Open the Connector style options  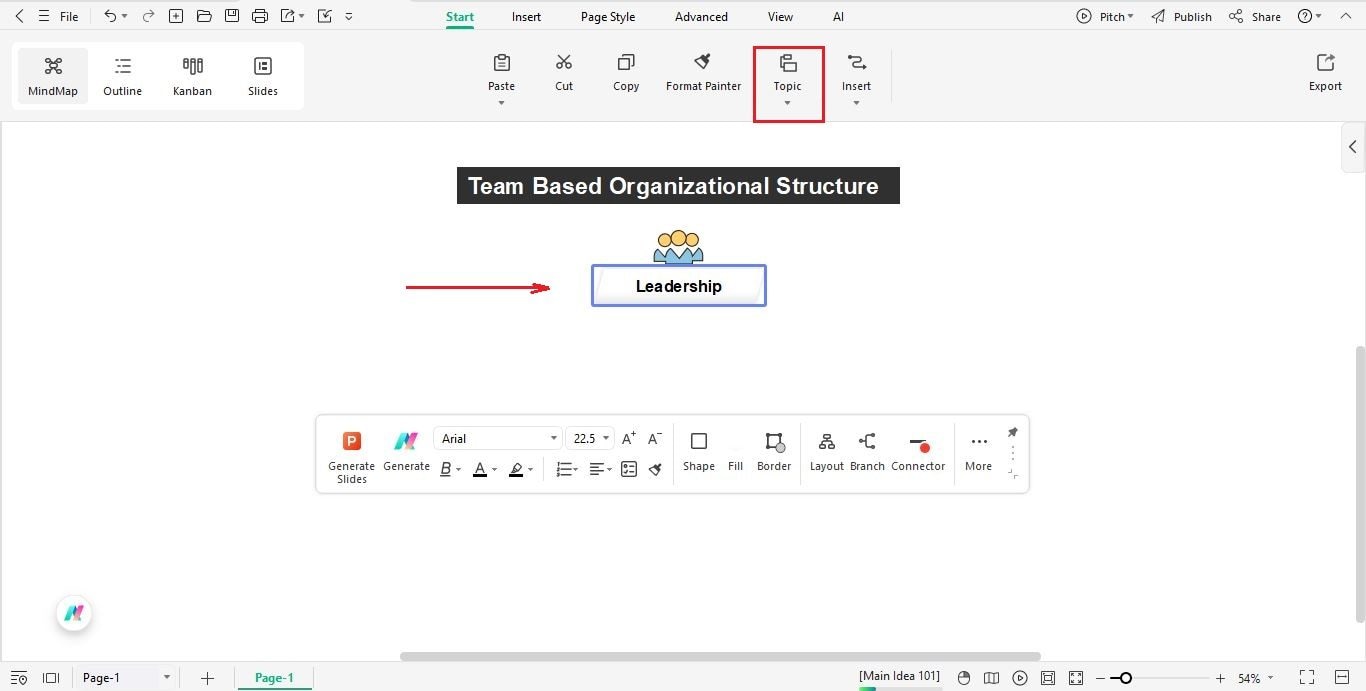918,452
